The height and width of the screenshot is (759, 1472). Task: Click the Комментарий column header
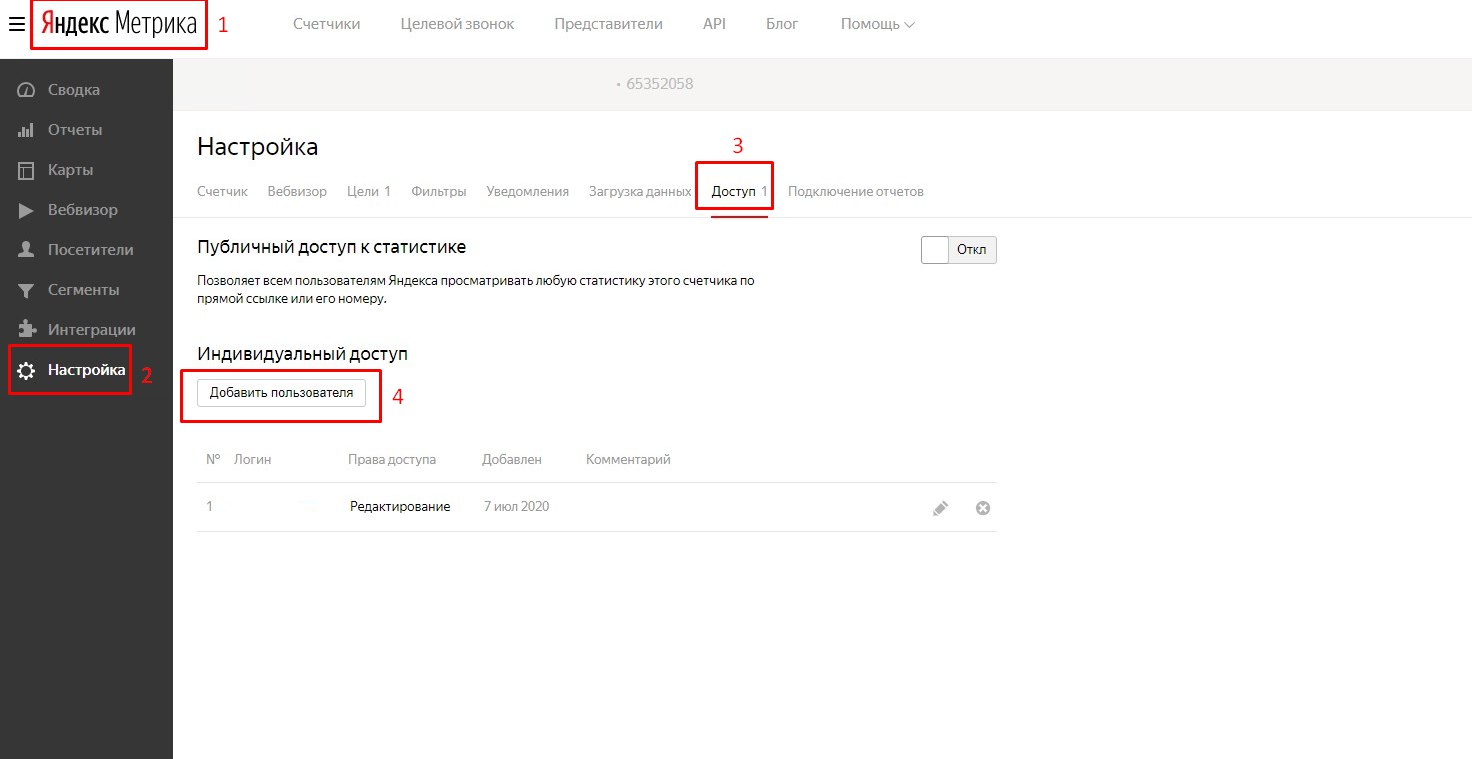click(628, 460)
